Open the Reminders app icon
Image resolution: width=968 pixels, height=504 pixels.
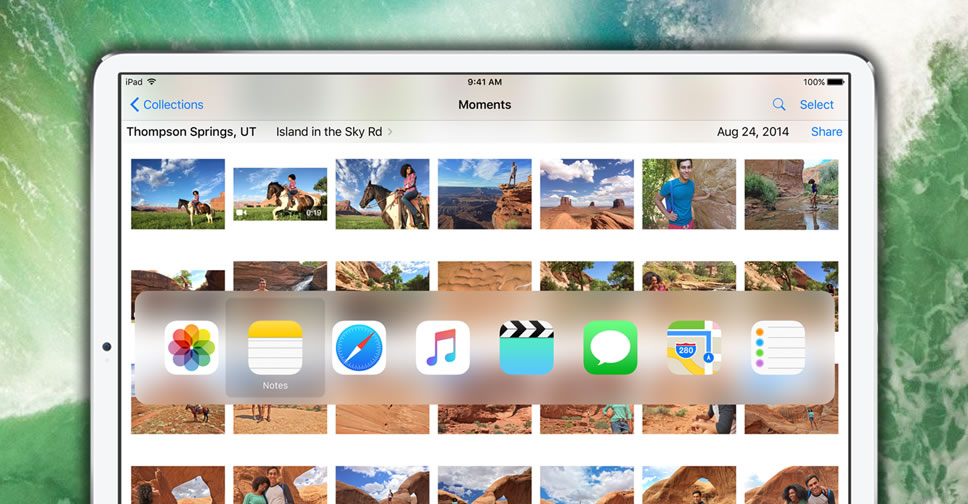pos(778,348)
